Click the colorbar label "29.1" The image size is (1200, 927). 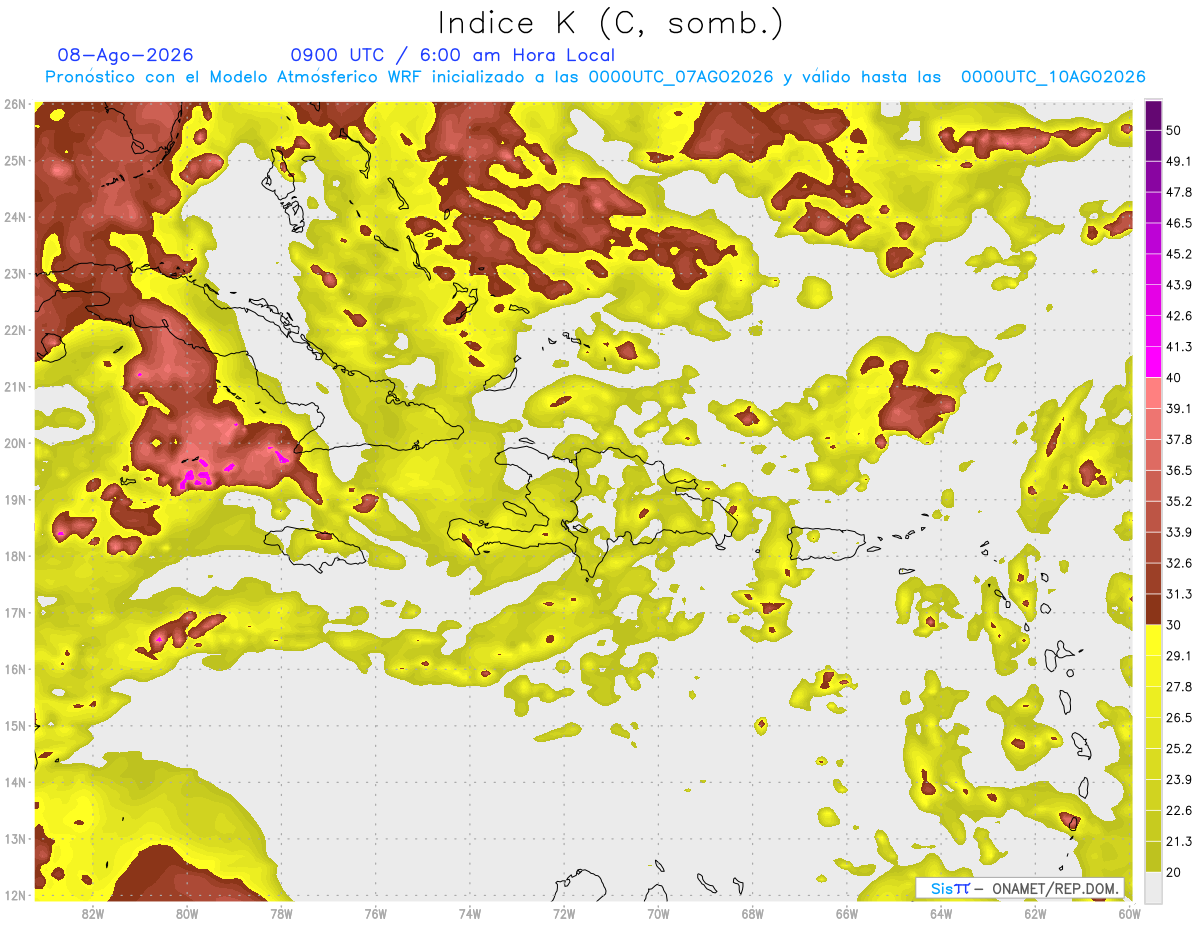(1178, 656)
